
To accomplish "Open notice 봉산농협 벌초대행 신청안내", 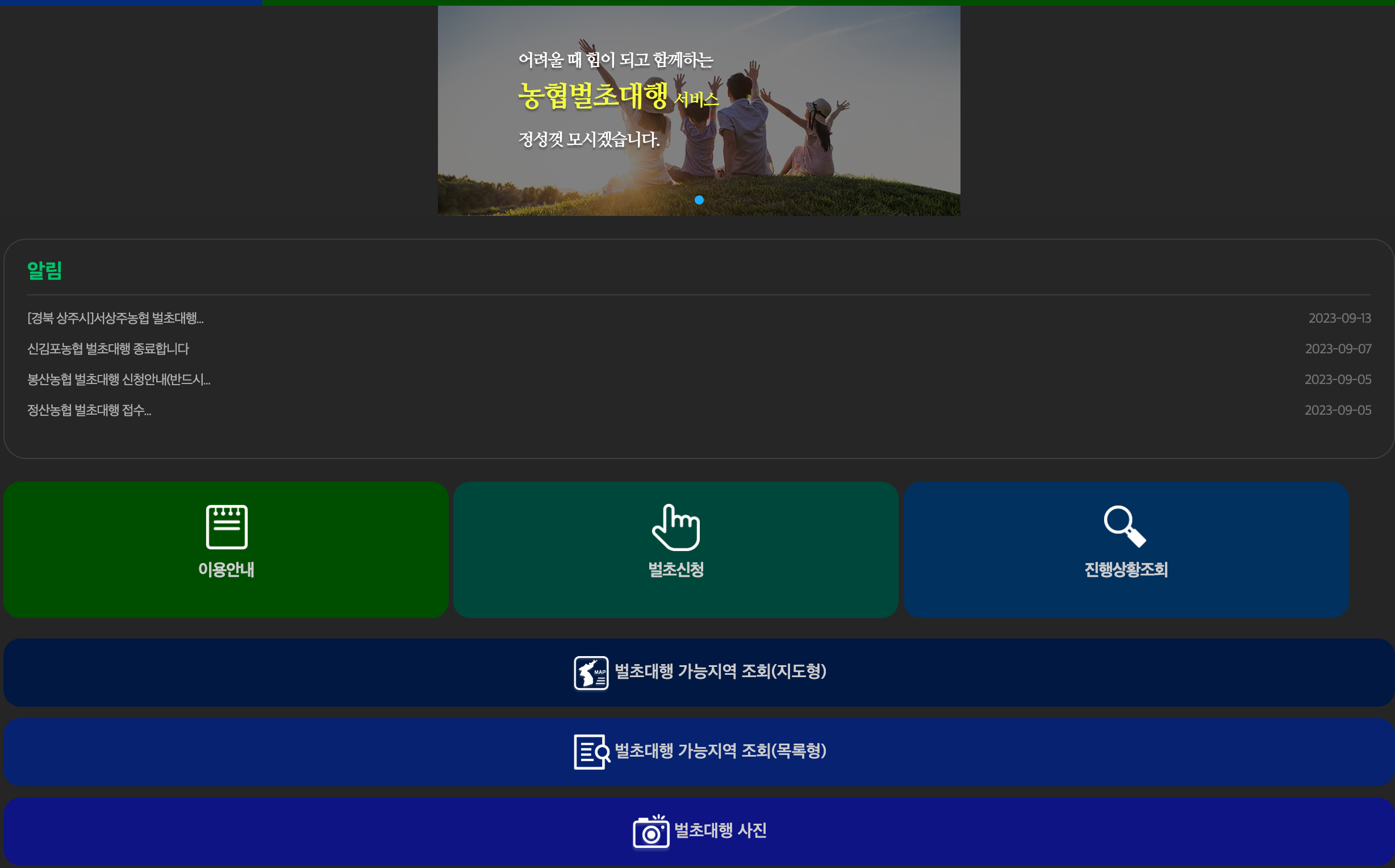I will pos(119,379).
